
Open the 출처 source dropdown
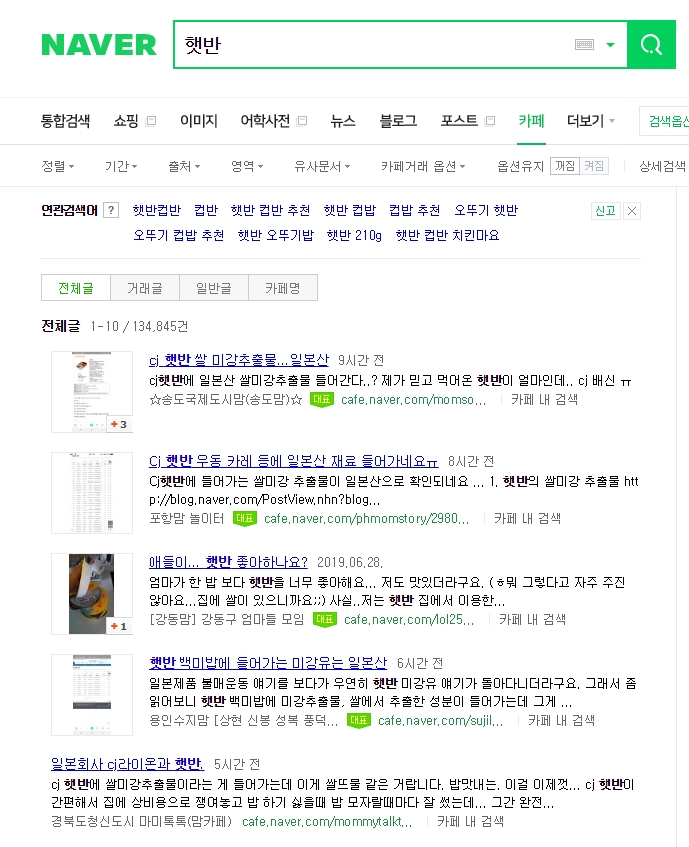tap(184, 166)
